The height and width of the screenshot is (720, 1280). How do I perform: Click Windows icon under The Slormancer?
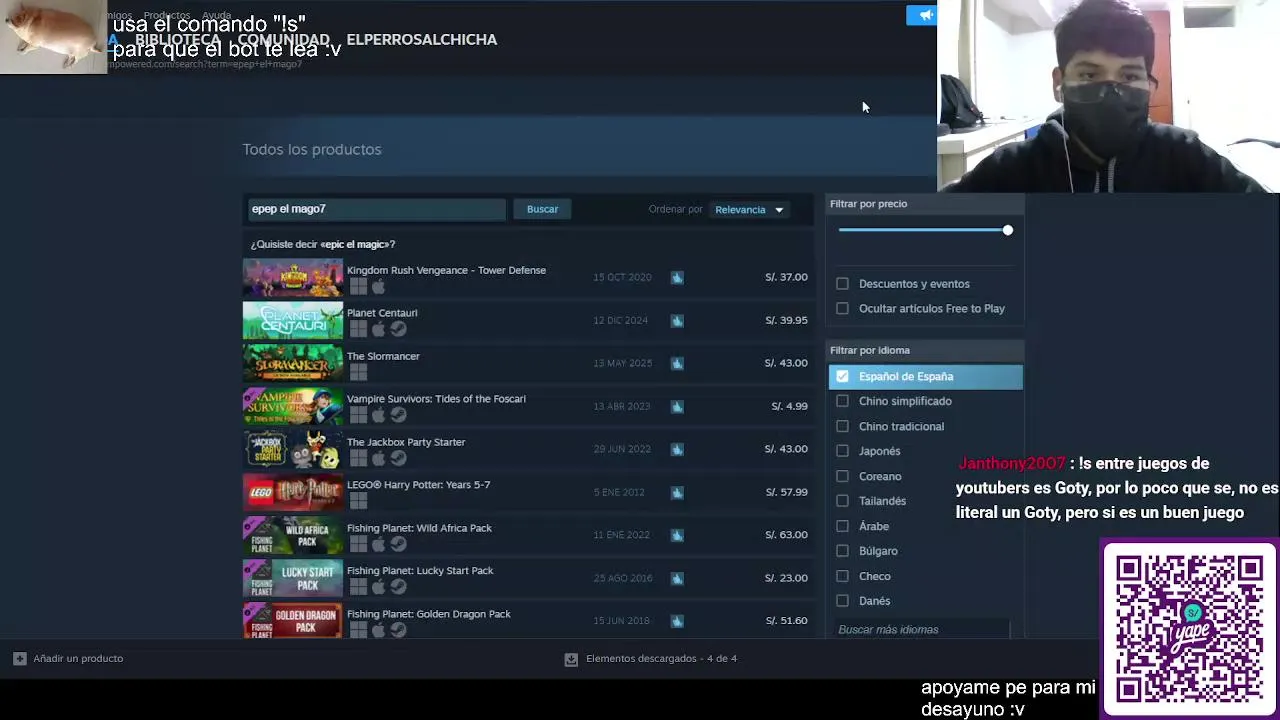coord(358,373)
